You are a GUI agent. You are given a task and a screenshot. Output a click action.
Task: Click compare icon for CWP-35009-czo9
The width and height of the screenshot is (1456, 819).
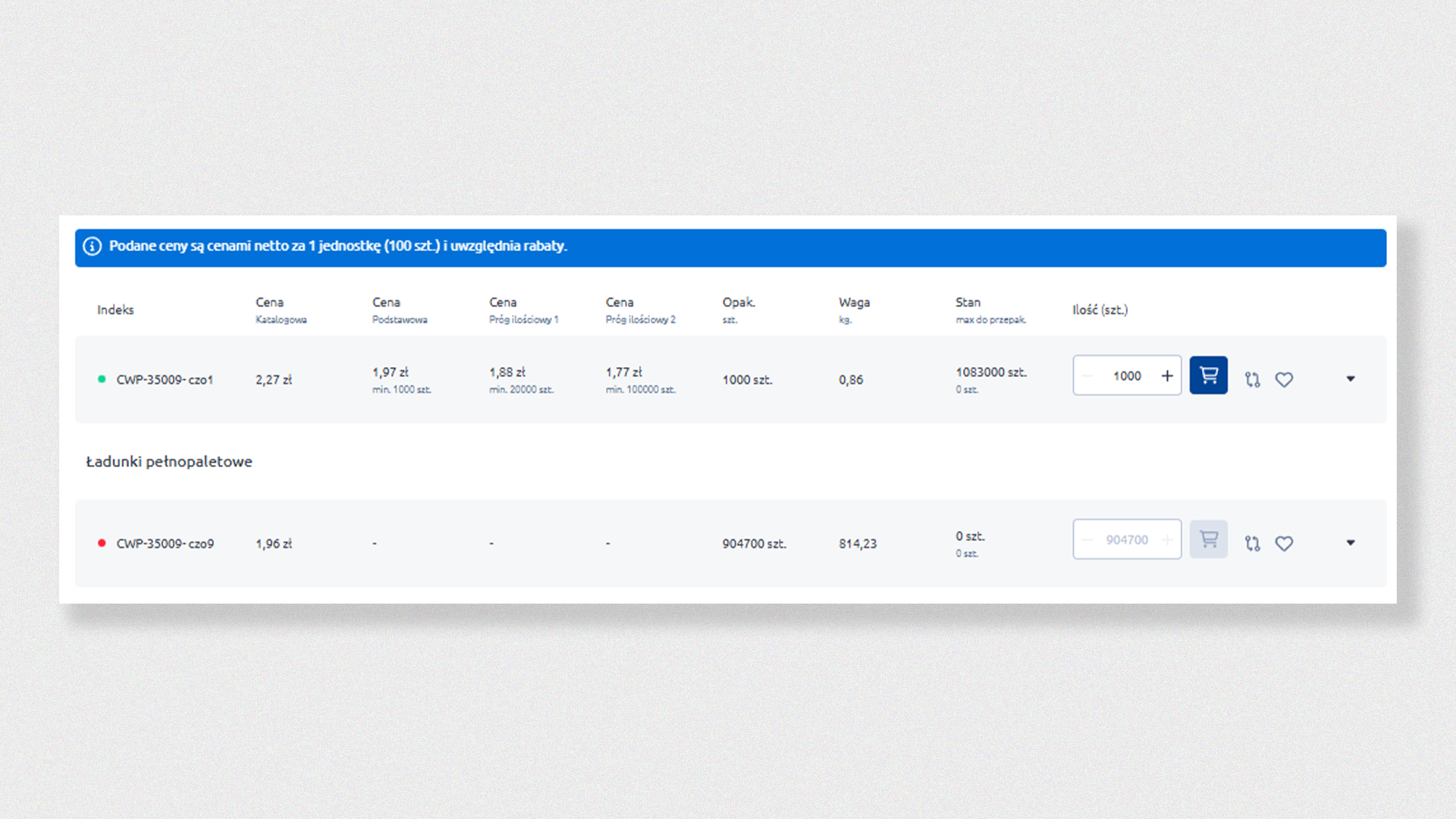pos(1252,543)
